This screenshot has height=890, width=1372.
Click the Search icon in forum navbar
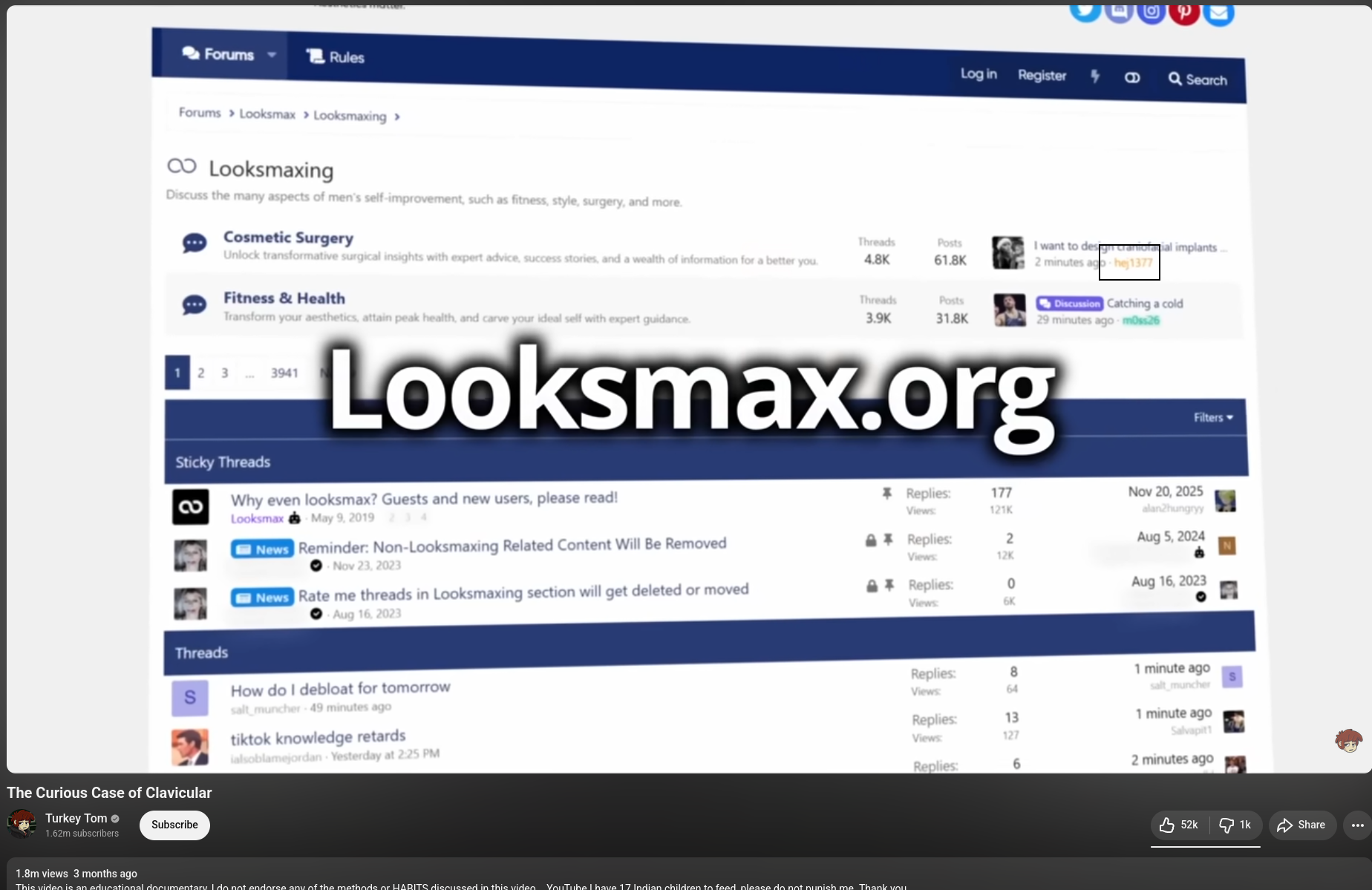[1198, 79]
